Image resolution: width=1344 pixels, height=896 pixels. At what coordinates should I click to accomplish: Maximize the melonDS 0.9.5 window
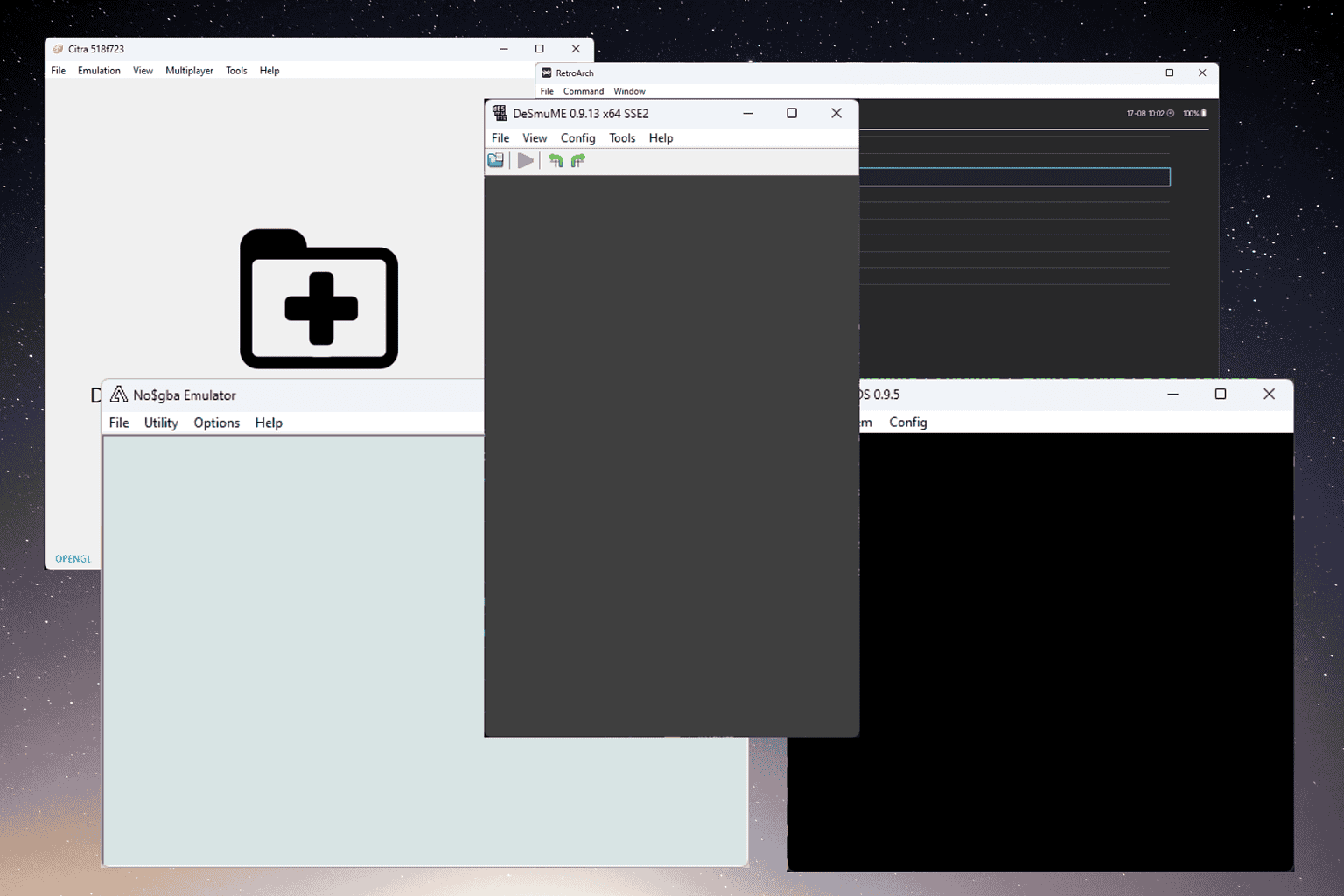coord(1221,395)
